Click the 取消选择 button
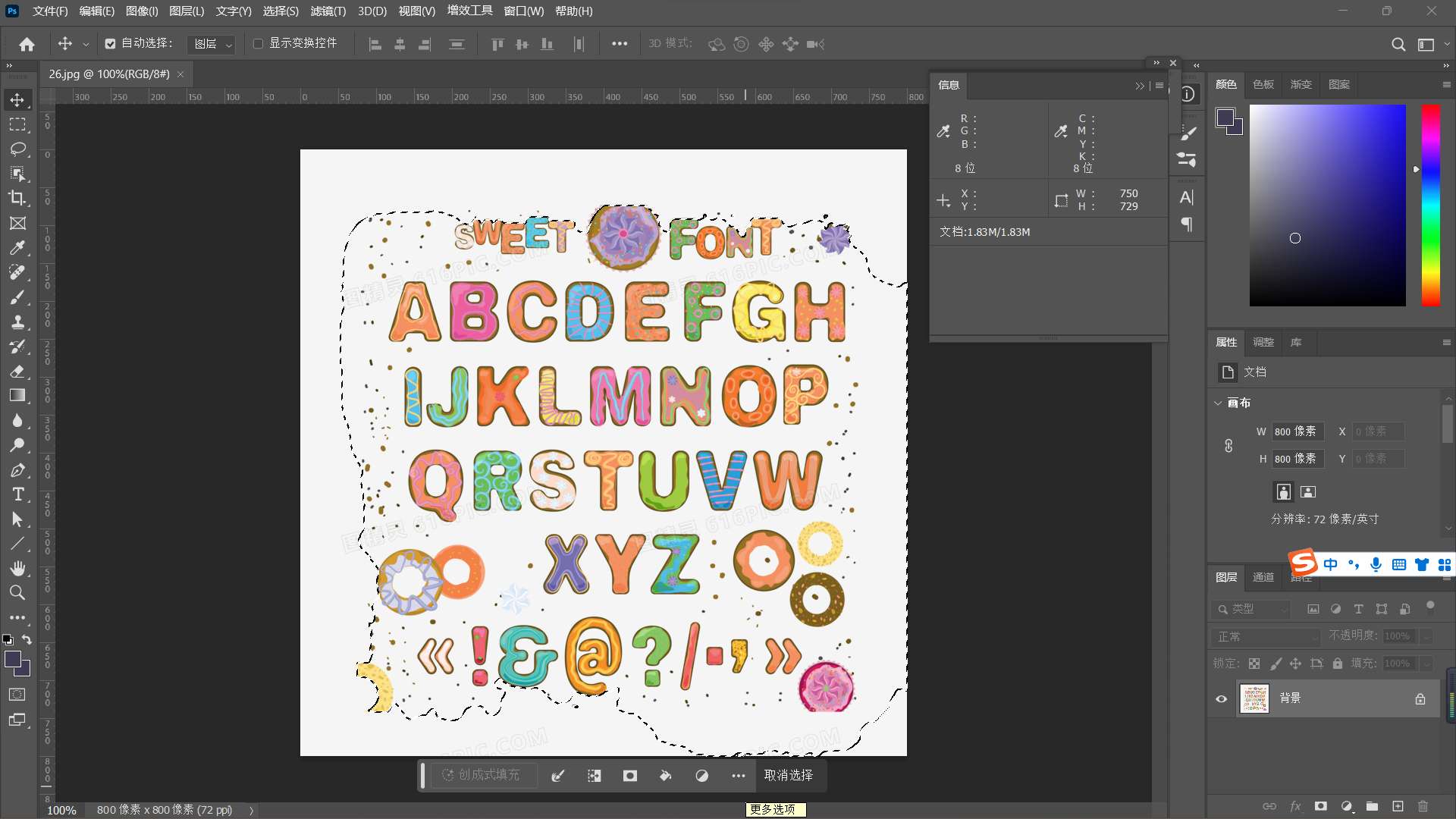 [789, 775]
